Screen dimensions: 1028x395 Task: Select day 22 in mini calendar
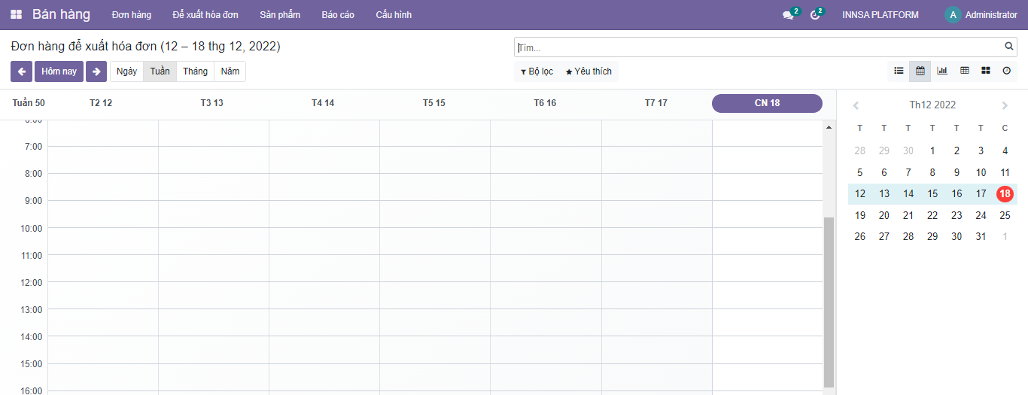932,215
